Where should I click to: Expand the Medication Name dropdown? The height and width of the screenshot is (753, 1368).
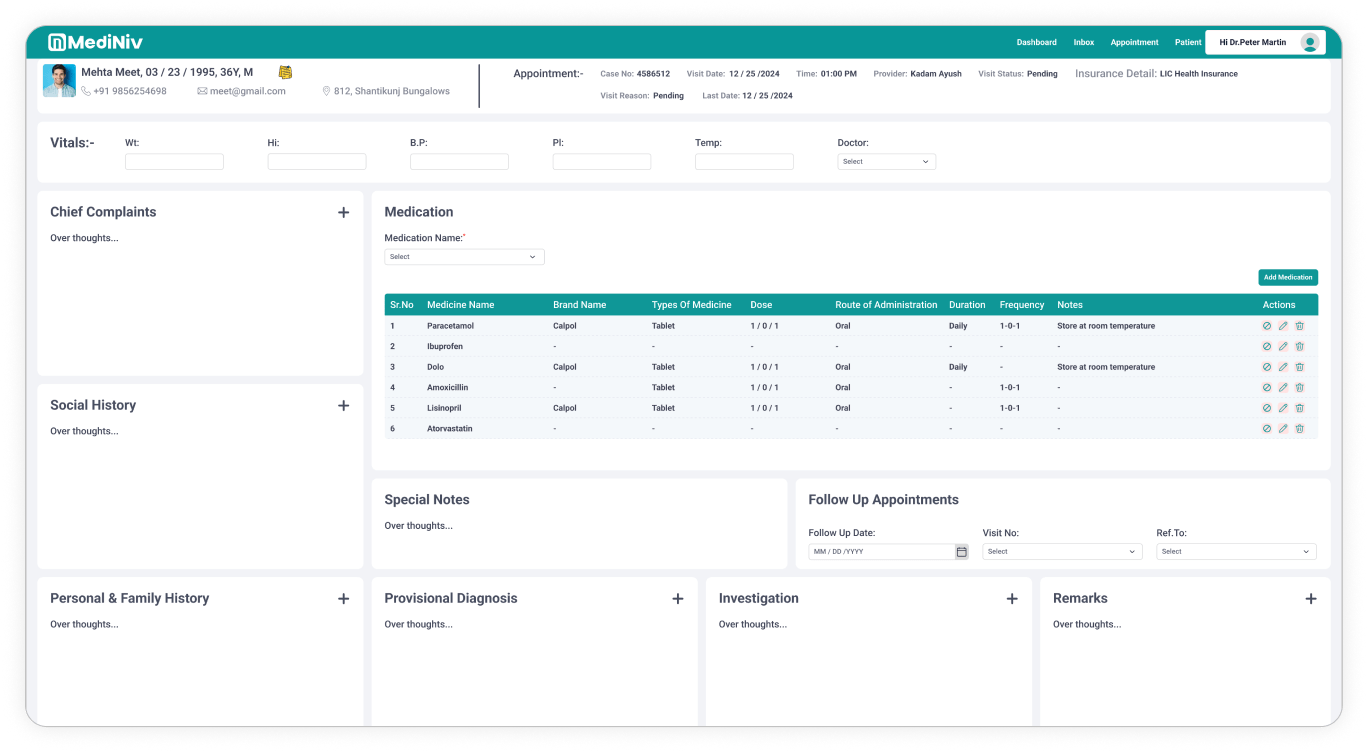pos(464,257)
